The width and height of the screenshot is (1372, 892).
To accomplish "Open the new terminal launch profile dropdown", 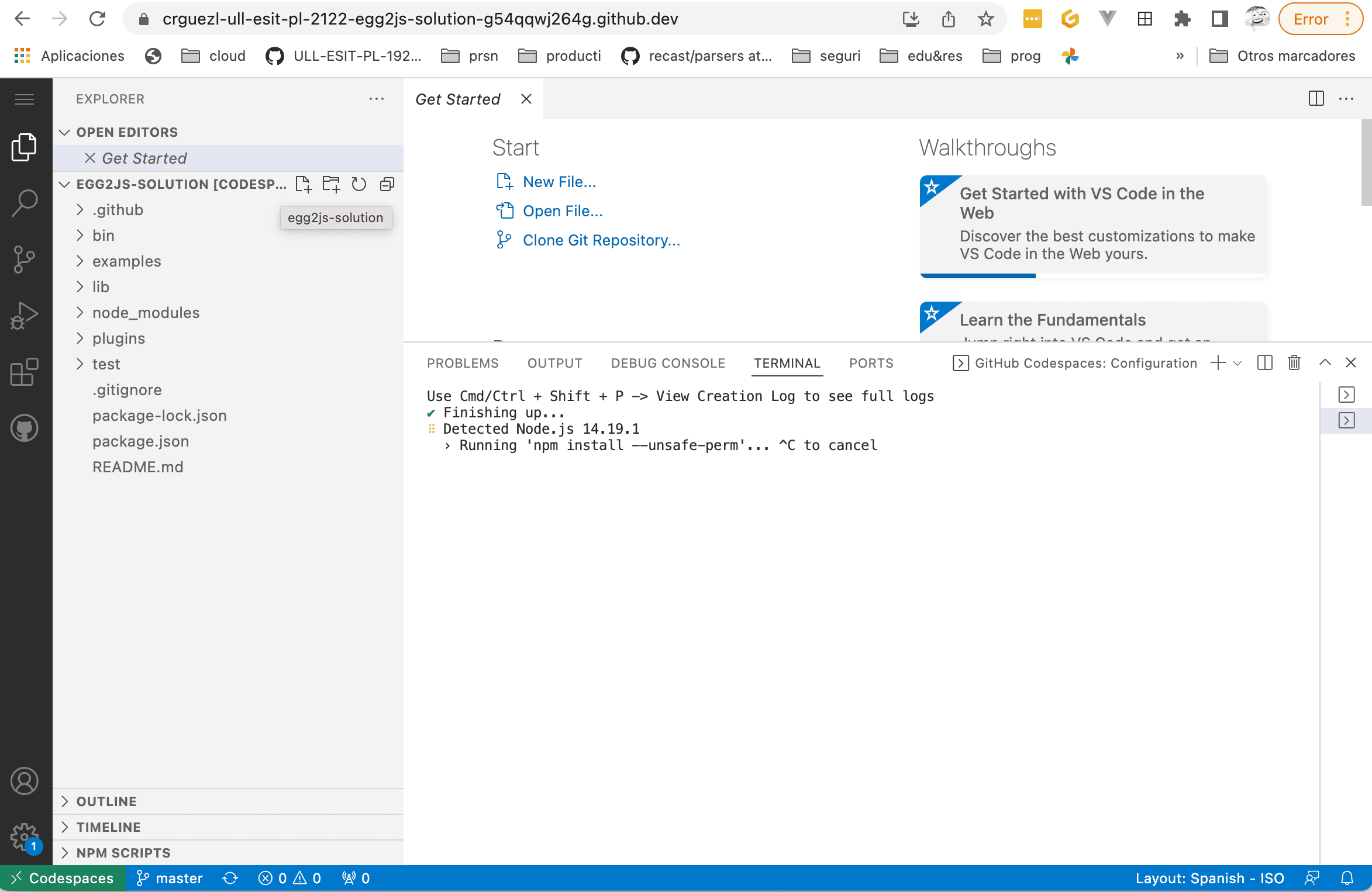I will pyautogui.click(x=1237, y=363).
